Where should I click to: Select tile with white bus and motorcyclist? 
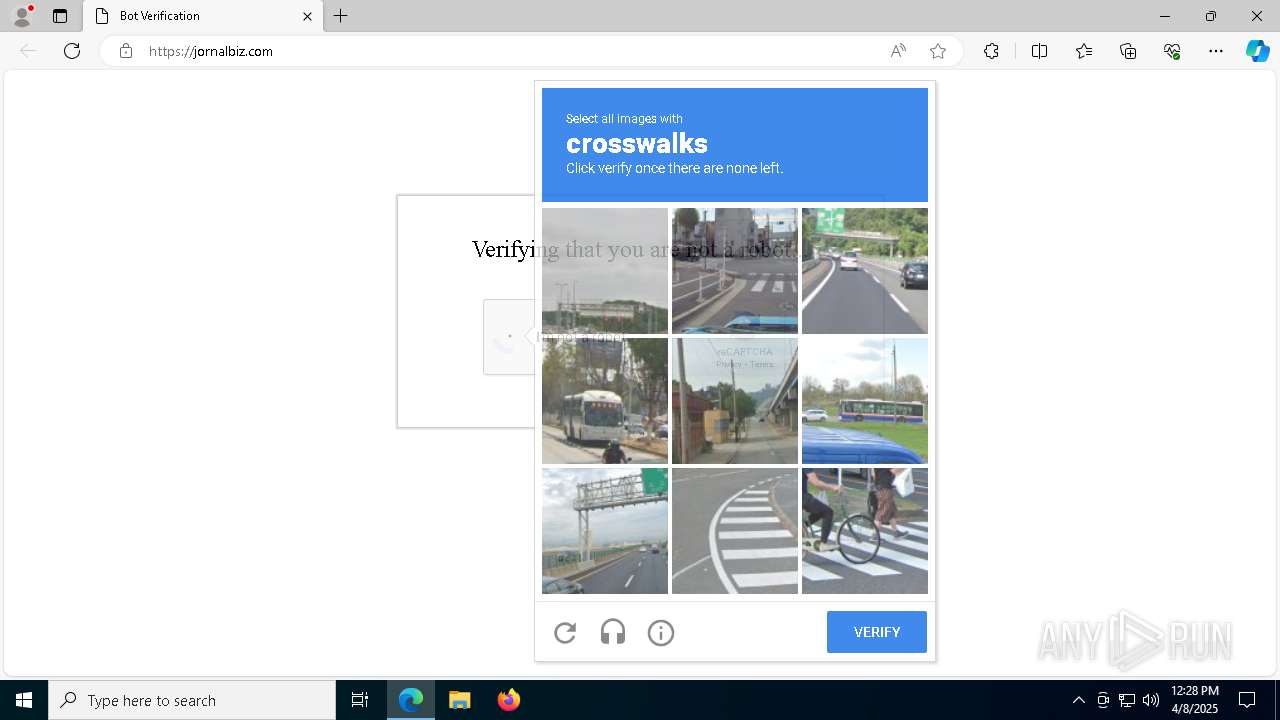click(x=605, y=401)
